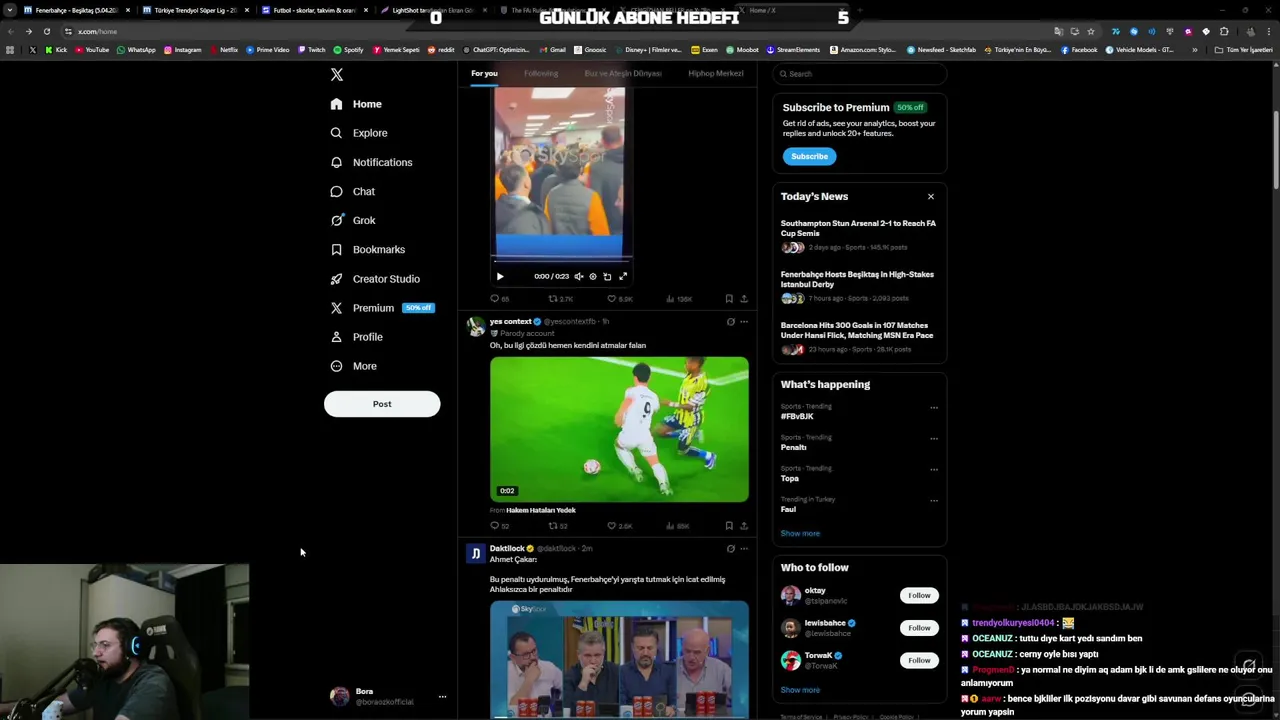Expand the More menu in sidebar

(x=354, y=366)
